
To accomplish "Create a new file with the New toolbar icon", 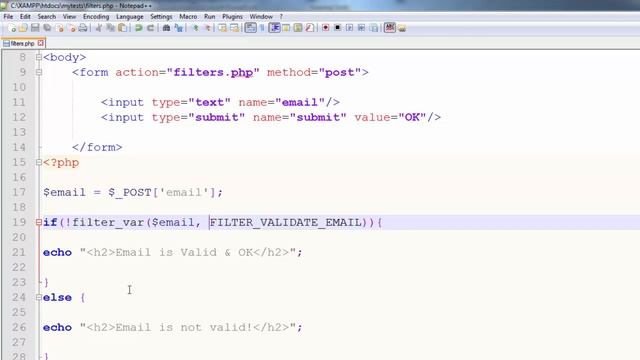I will (x=12, y=28).
